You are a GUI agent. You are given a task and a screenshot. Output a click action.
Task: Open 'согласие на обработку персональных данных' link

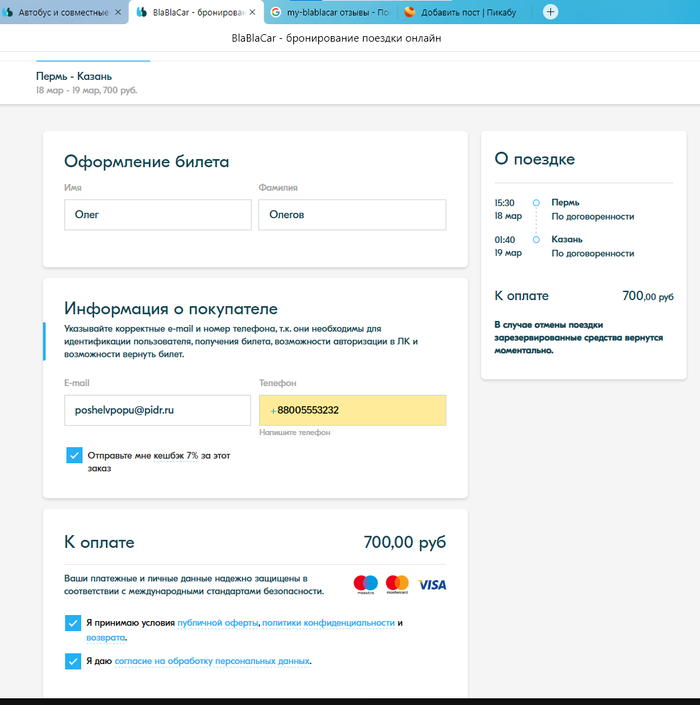pos(212,661)
